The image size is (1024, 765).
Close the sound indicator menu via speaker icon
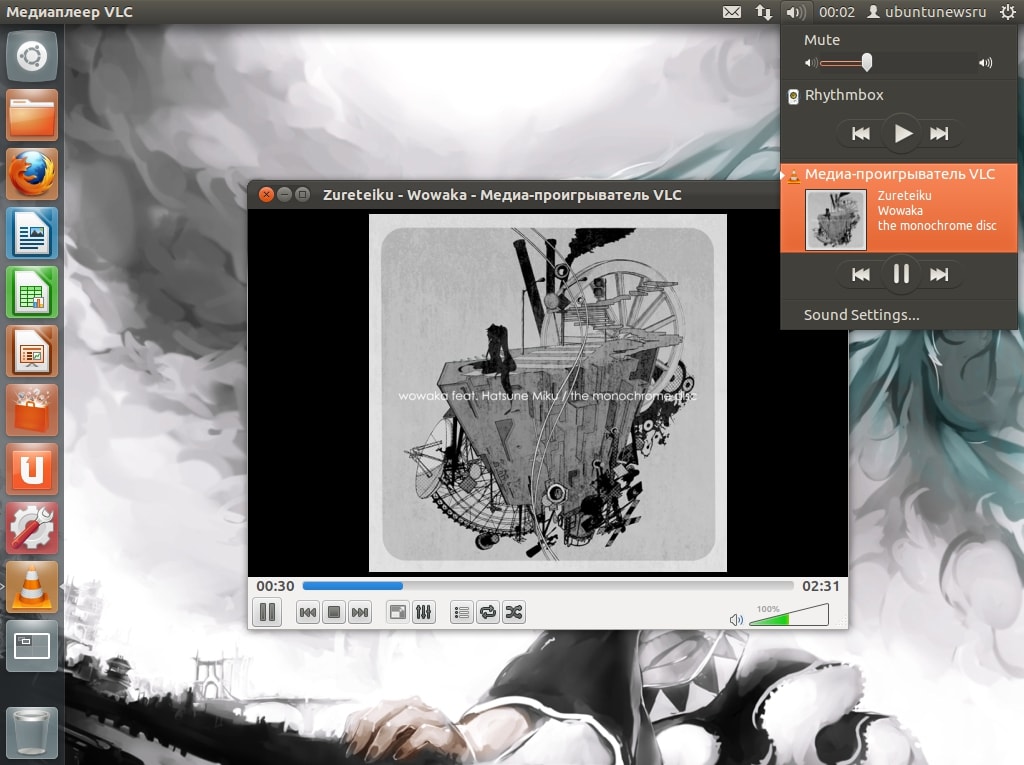(795, 12)
